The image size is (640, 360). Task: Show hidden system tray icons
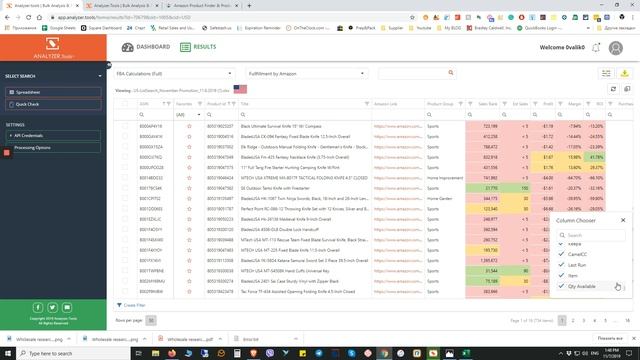560,353
